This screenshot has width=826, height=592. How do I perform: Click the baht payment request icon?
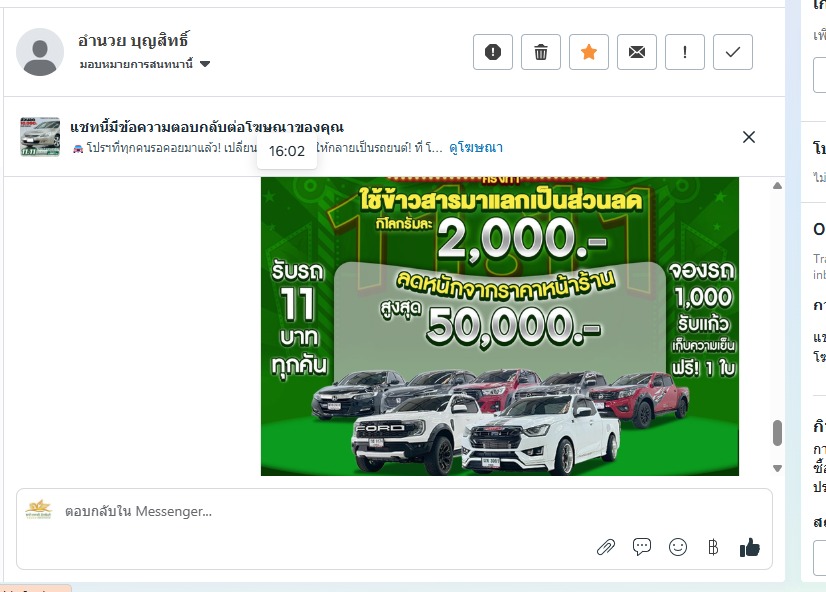click(713, 548)
